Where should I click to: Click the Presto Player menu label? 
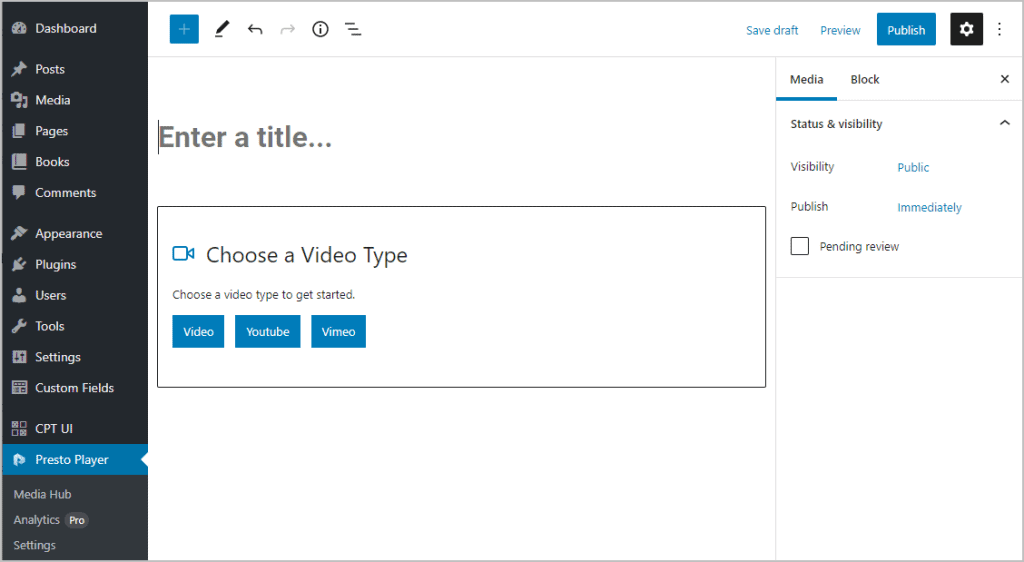(x=72, y=460)
